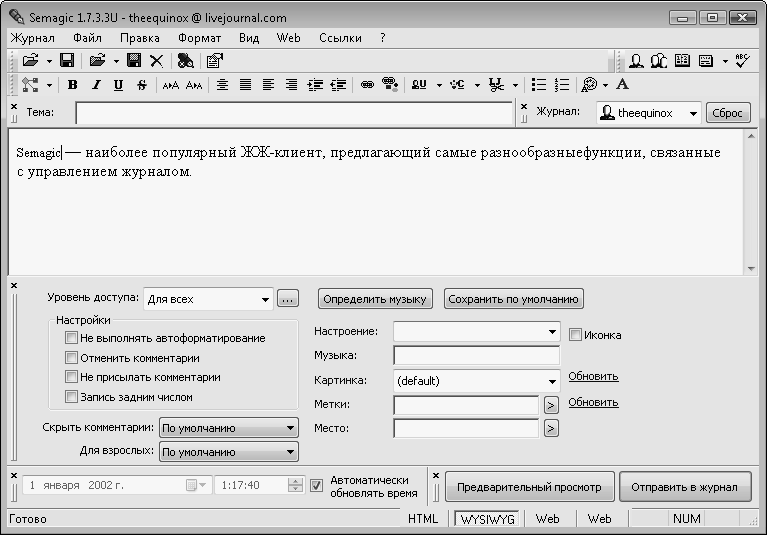Viewport: 767px width, 535px height.
Task: Click the X delete icon in the toolbar
Action: click(x=157, y=61)
